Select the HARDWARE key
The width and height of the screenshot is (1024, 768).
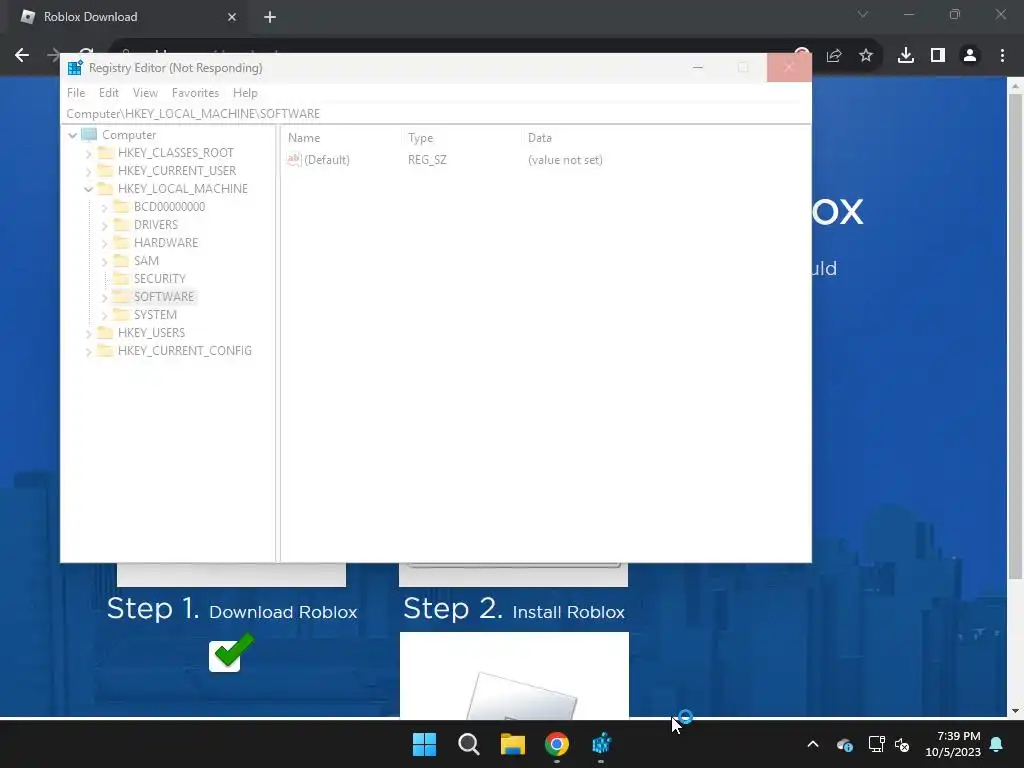tap(166, 243)
